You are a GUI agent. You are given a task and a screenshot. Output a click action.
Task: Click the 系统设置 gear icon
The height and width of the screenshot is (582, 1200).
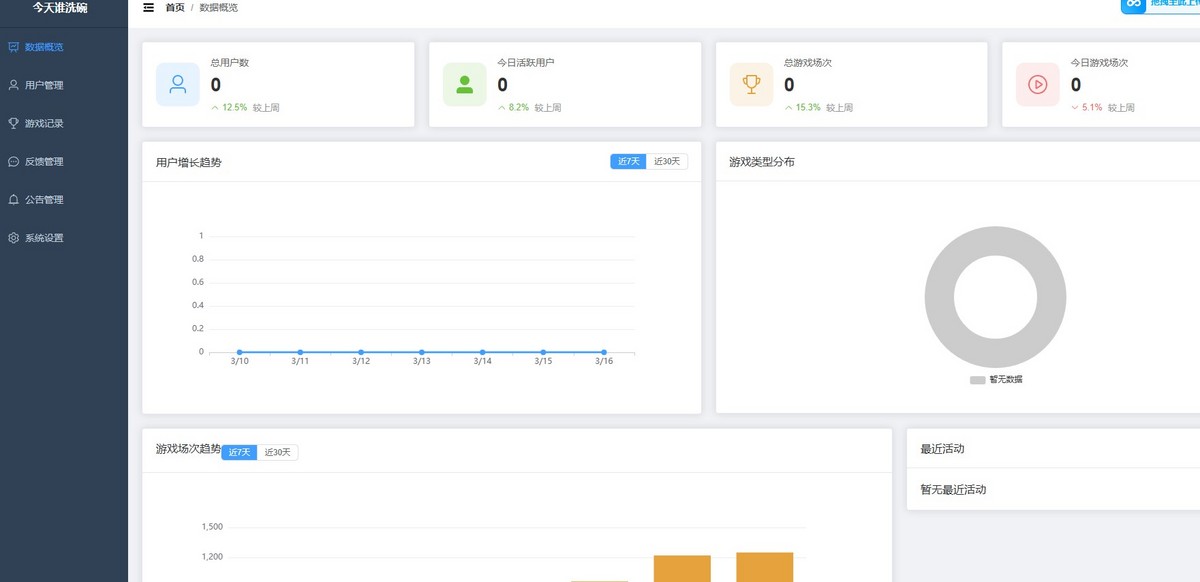coord(13,238)
